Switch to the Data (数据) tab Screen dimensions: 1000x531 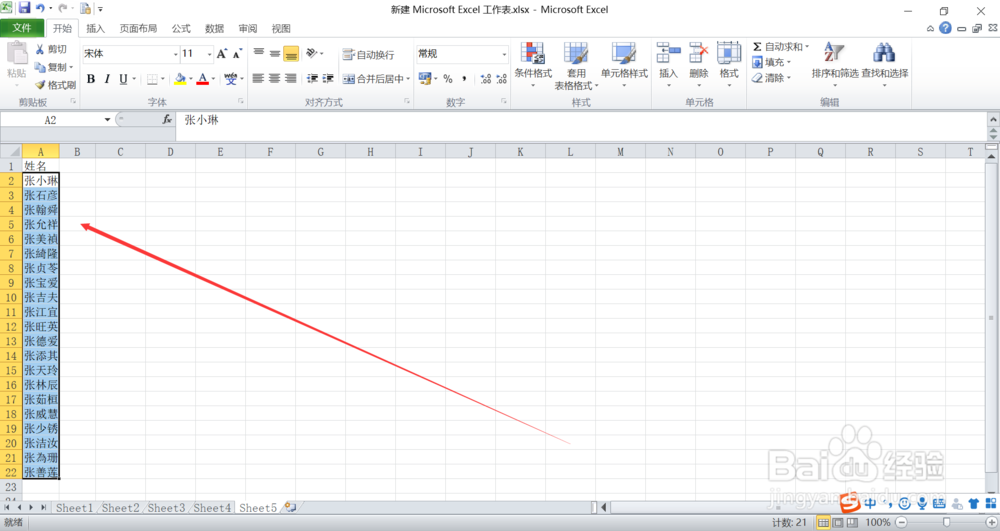pyautogui.click(x=214, y=29)
